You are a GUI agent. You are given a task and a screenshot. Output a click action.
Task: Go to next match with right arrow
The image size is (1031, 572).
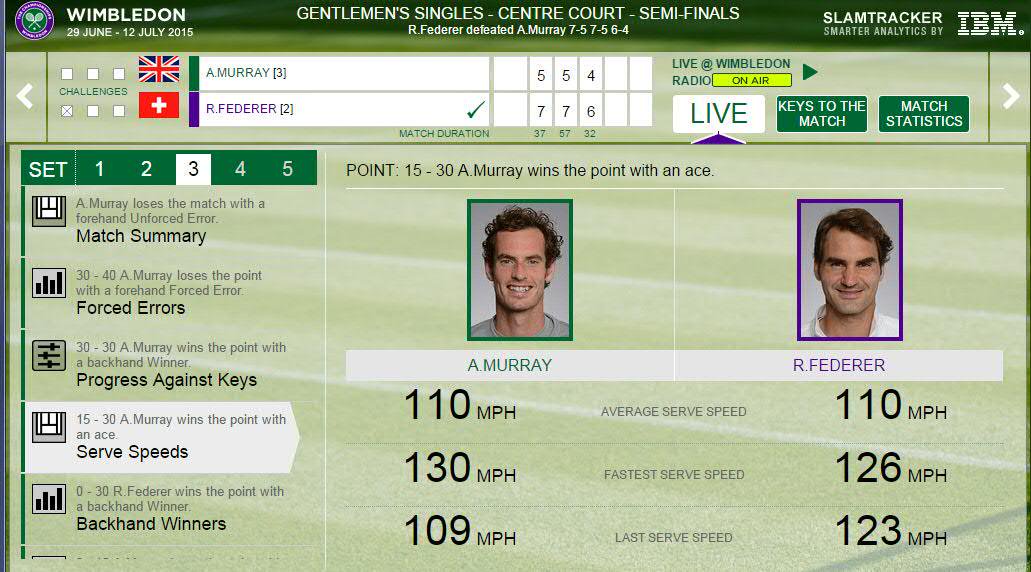[x=1009, y=96]
